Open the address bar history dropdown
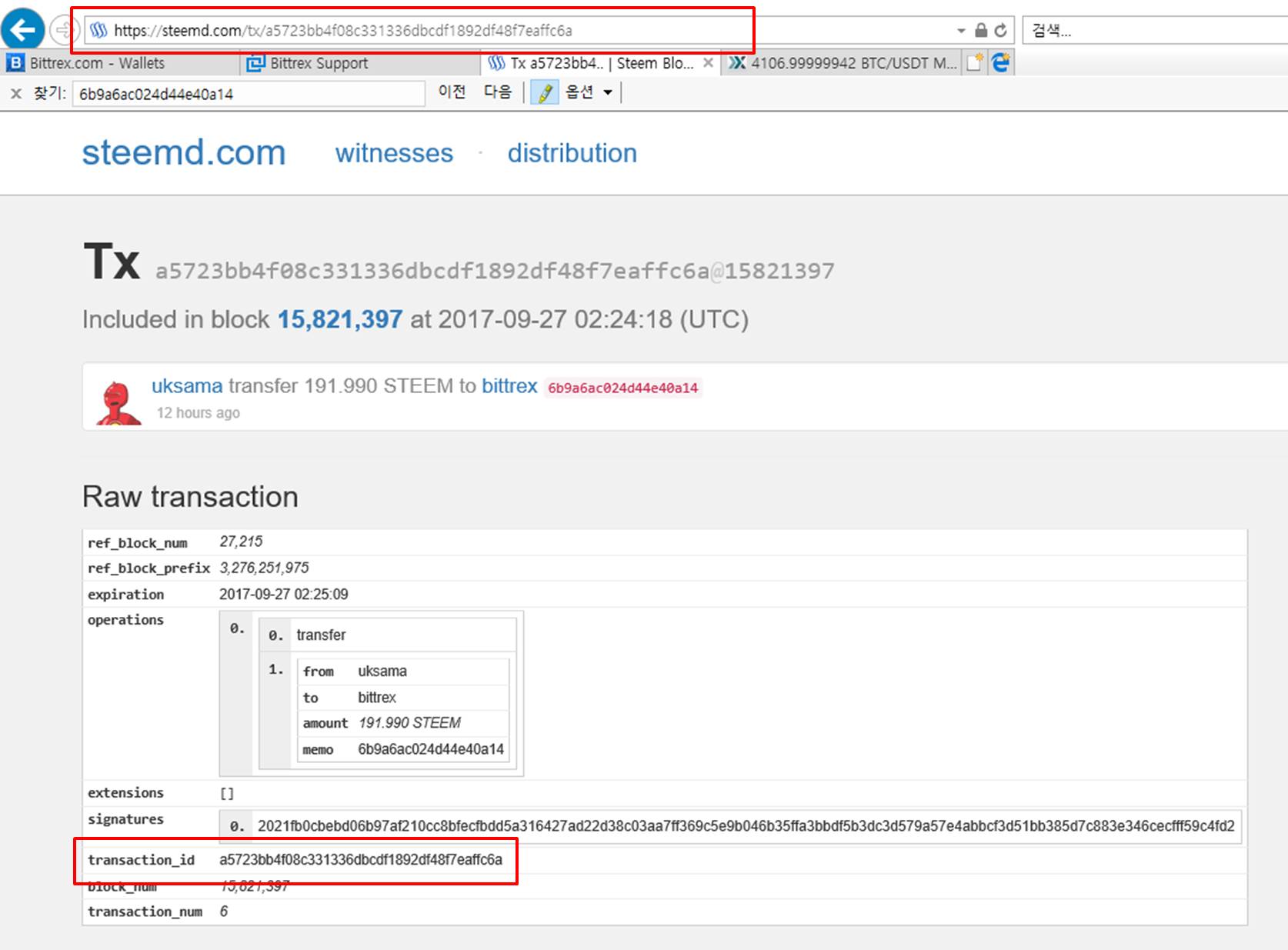 (961, 31)
